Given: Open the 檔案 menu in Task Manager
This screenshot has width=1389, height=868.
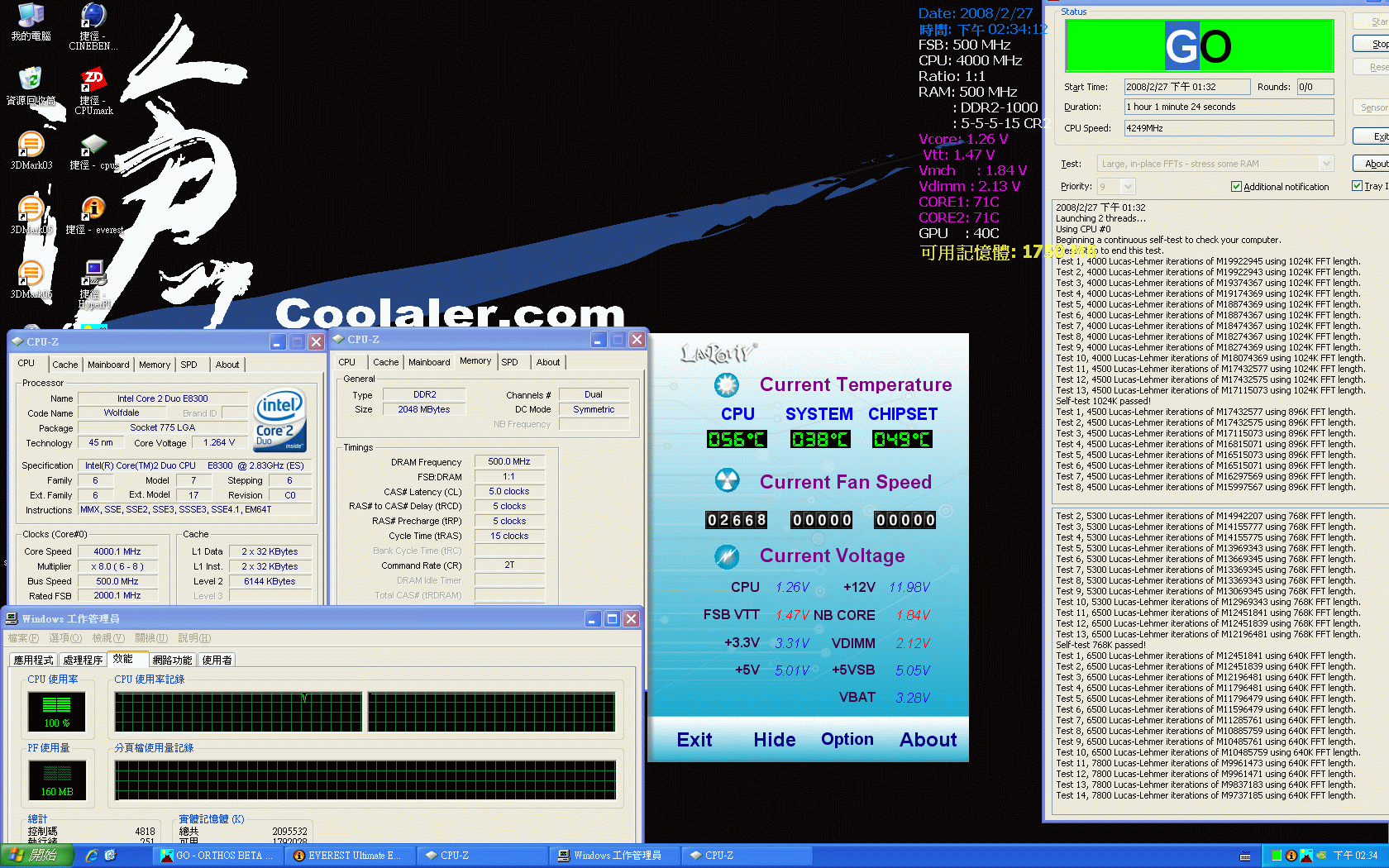Looking at the screenshot, I should (22, 638).
